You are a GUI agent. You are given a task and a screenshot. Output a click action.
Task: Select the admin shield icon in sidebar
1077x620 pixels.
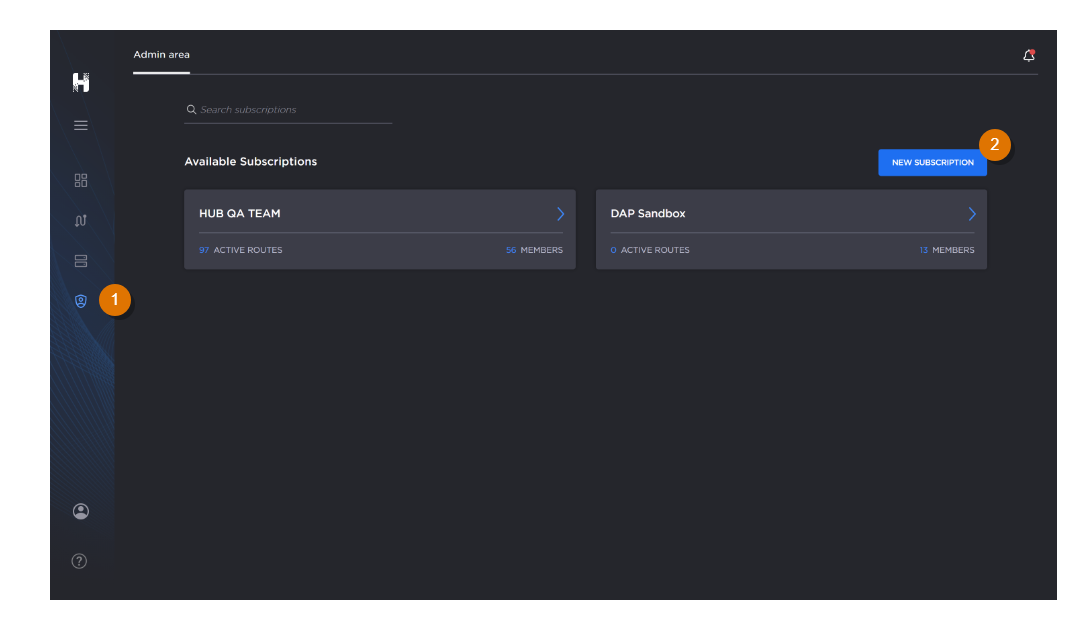pyautogui.click(x=81, y=301)
